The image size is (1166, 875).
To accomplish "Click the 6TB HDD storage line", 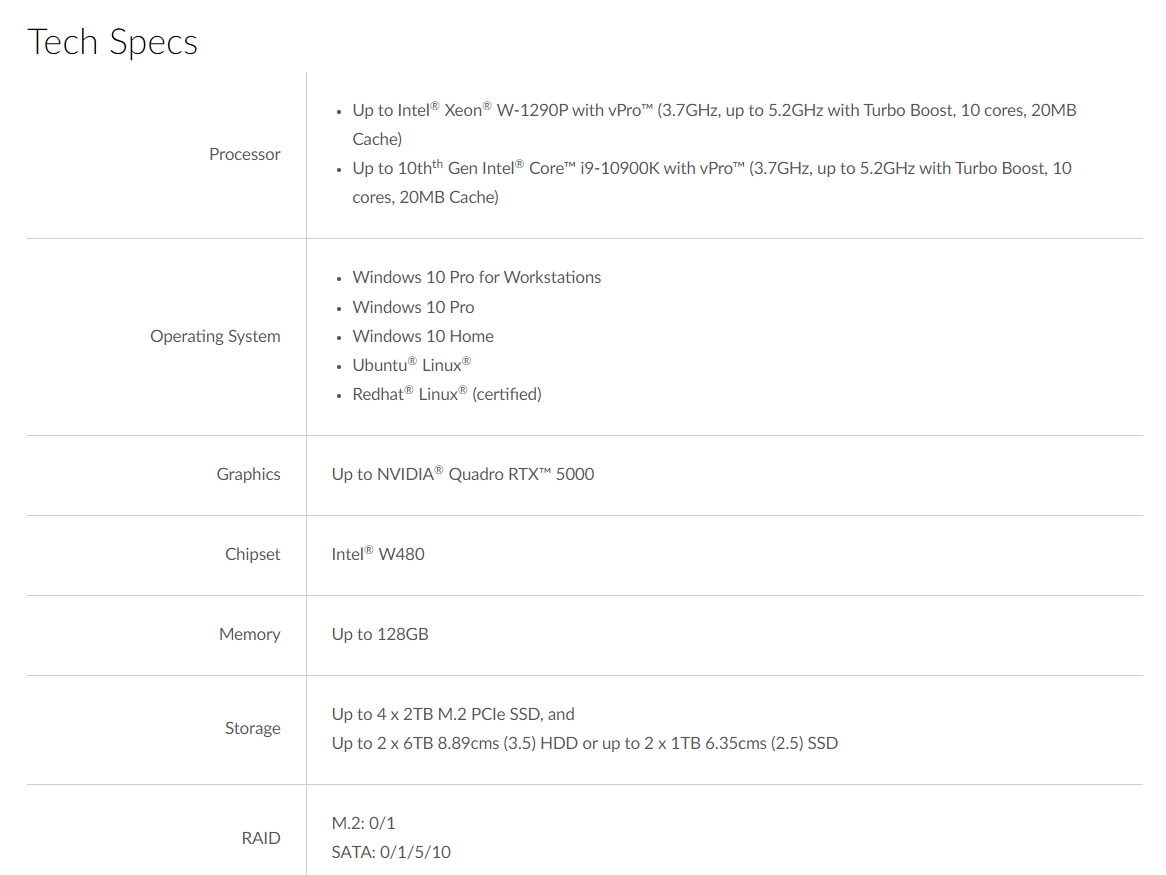I will [584, 743].
